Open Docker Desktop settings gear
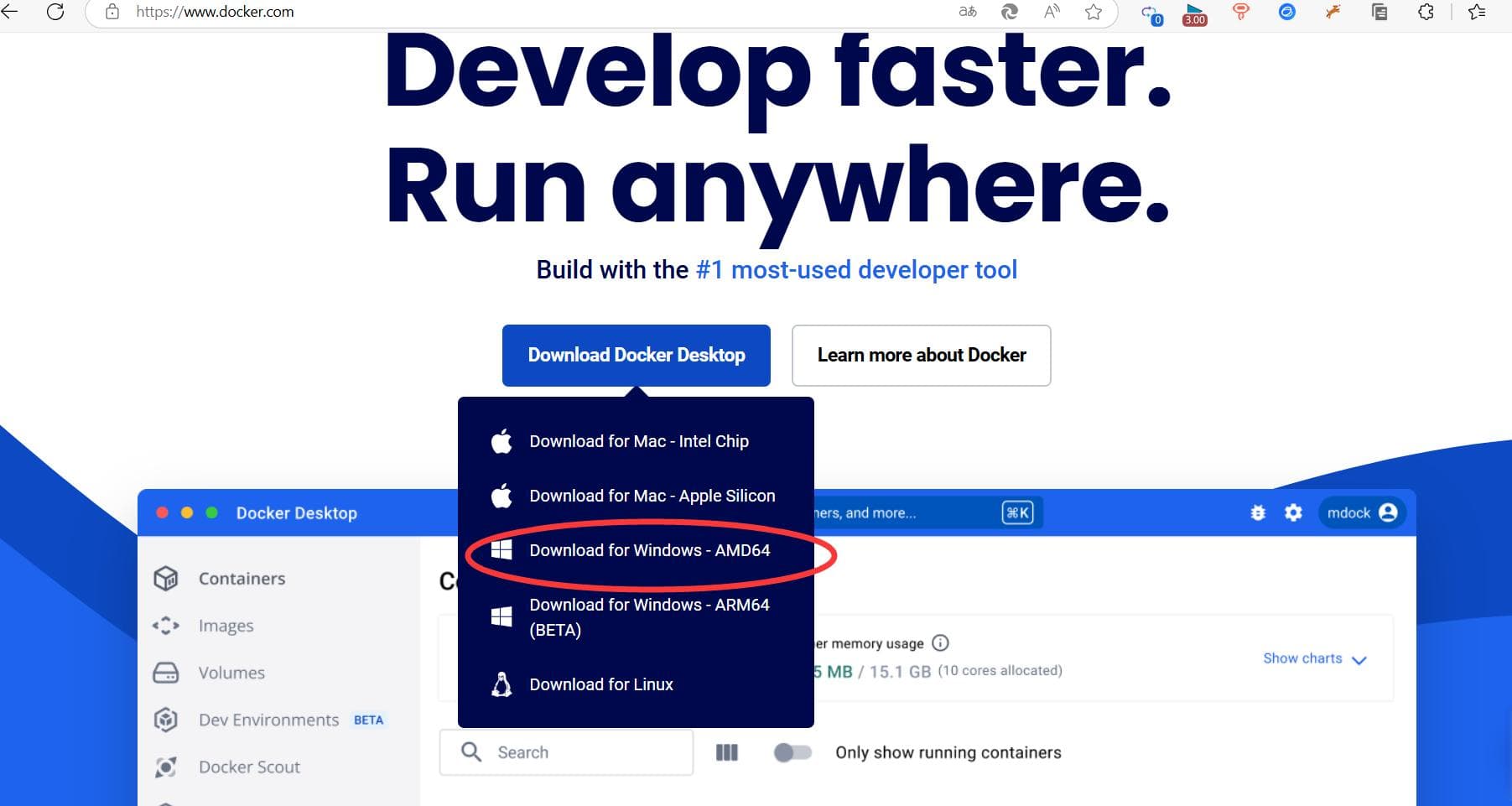The height and width of the screenshot is (806, 1512). click(x=1294, y=512)
